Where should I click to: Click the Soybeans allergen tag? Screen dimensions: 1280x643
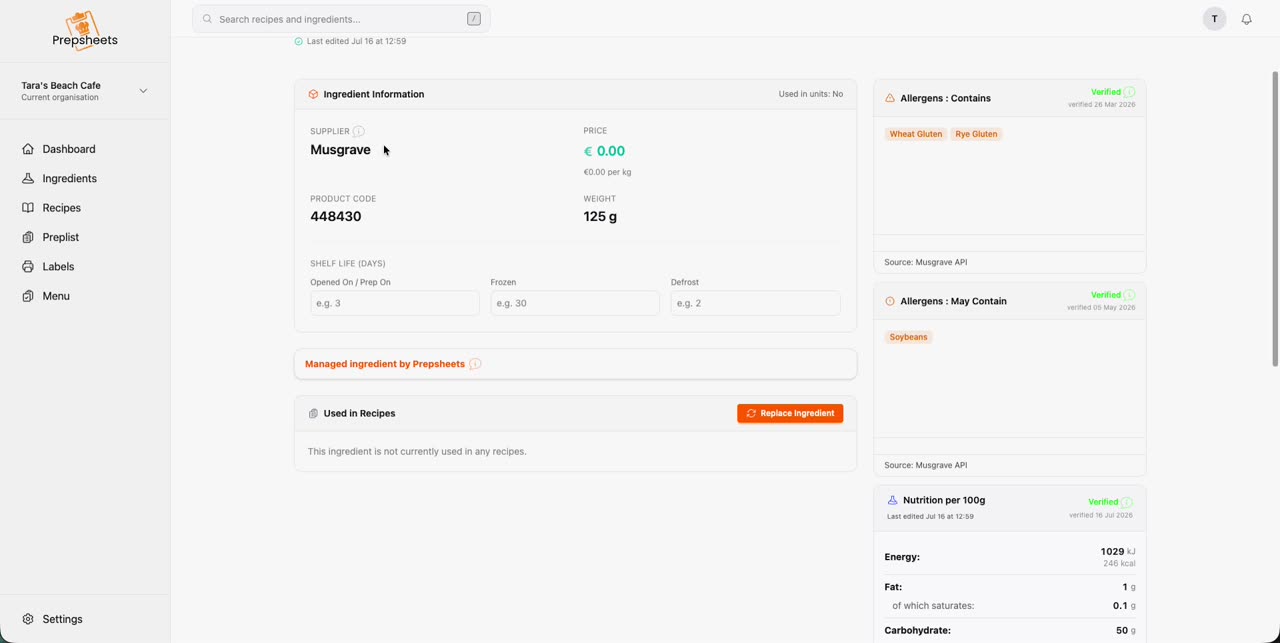click(x=909, y=337)
